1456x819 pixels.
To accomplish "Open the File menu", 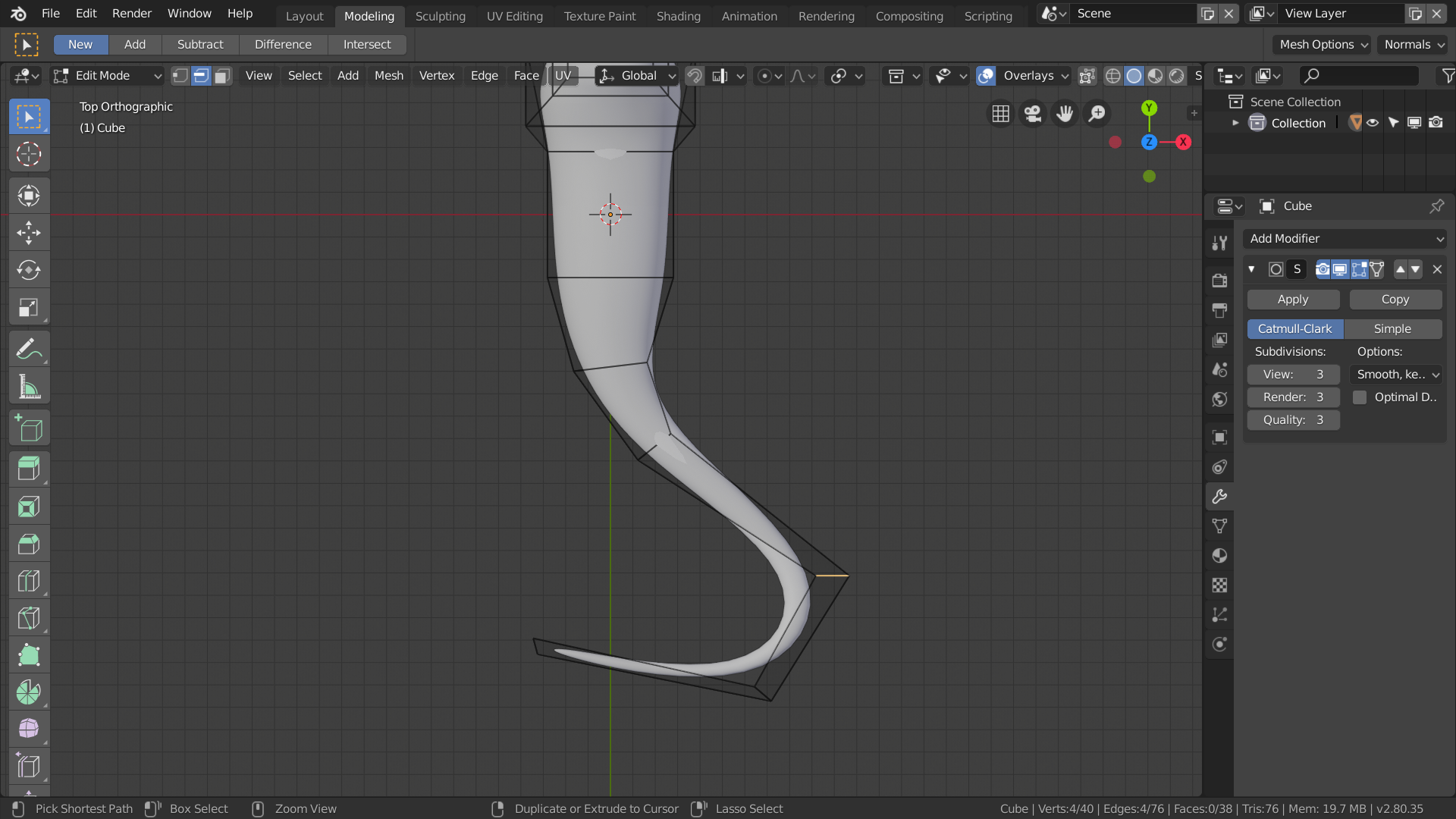I will (51, 14).
